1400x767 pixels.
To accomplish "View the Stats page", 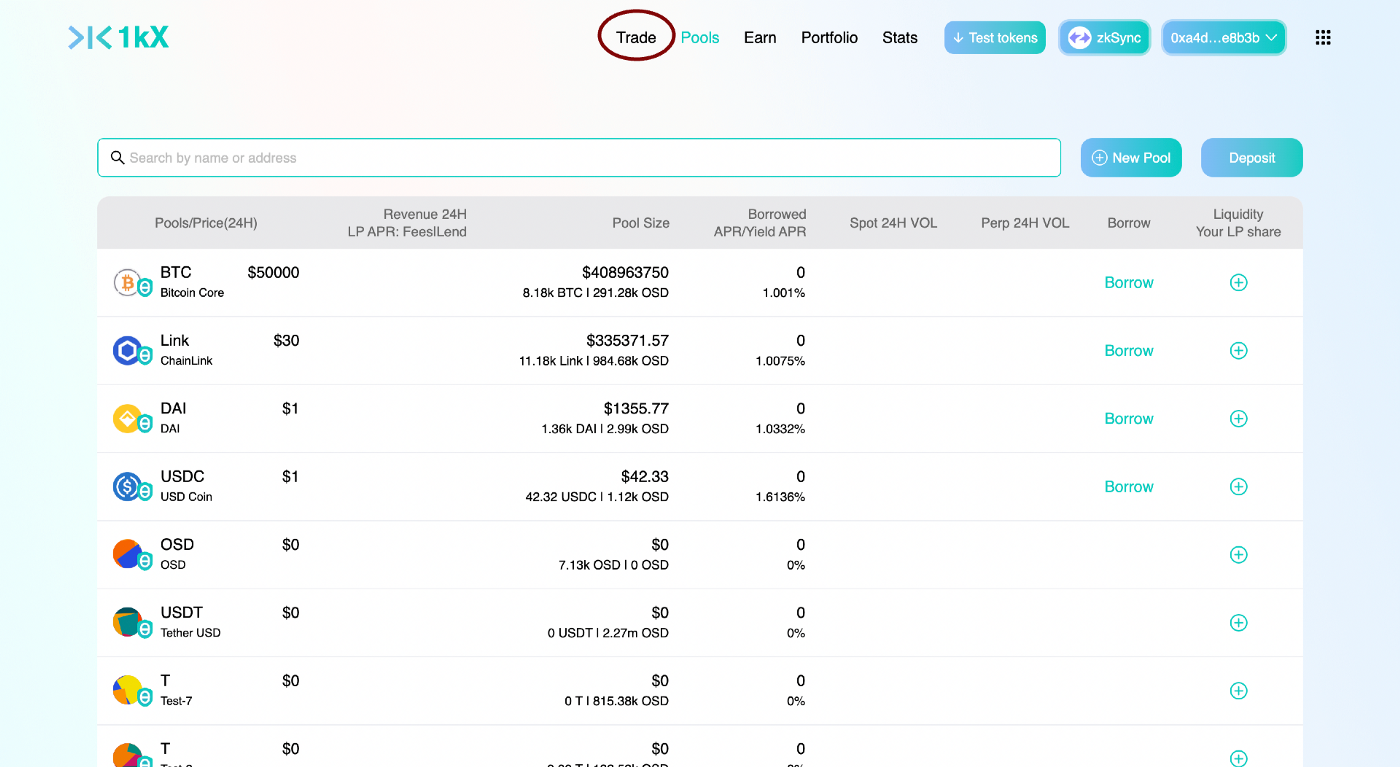I will (x=900, y=38).
